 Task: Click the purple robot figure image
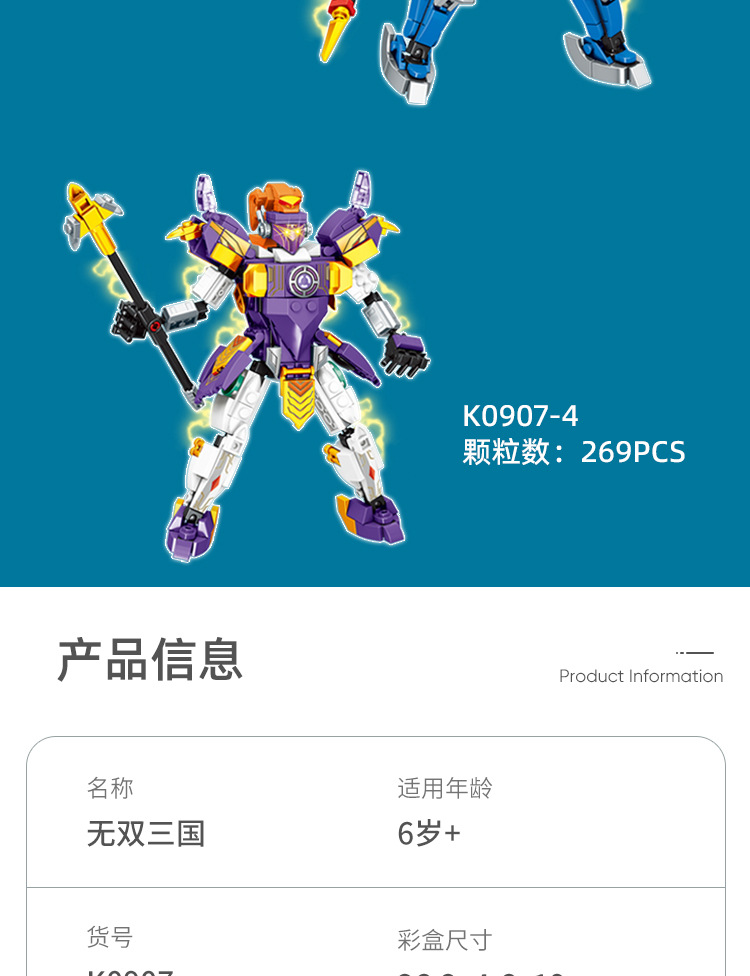pos(246,366)
